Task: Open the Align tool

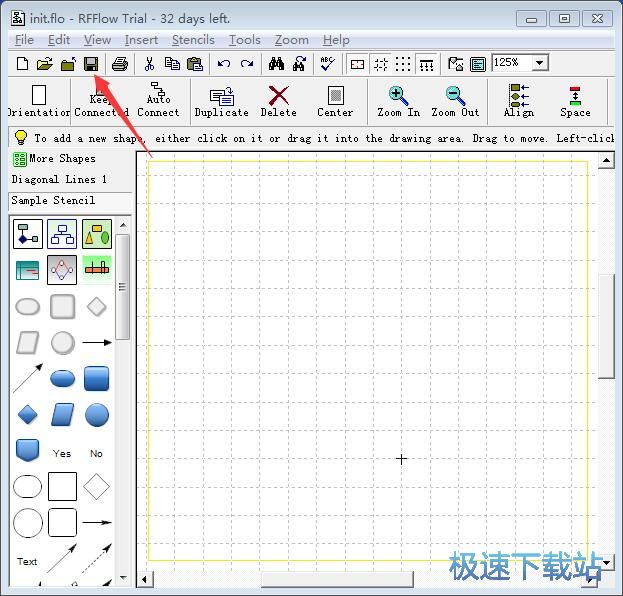Action: 519,101
